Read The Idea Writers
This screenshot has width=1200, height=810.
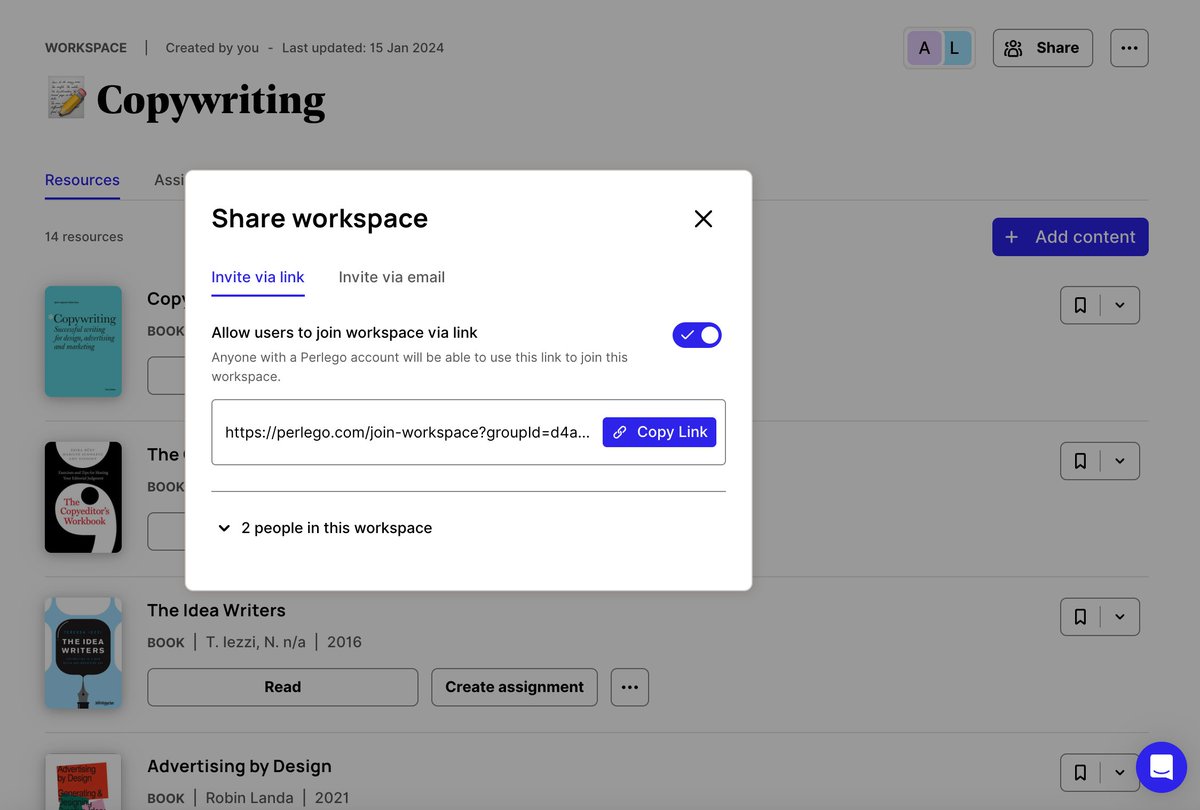pyautogui.click(x=283, y=687)
